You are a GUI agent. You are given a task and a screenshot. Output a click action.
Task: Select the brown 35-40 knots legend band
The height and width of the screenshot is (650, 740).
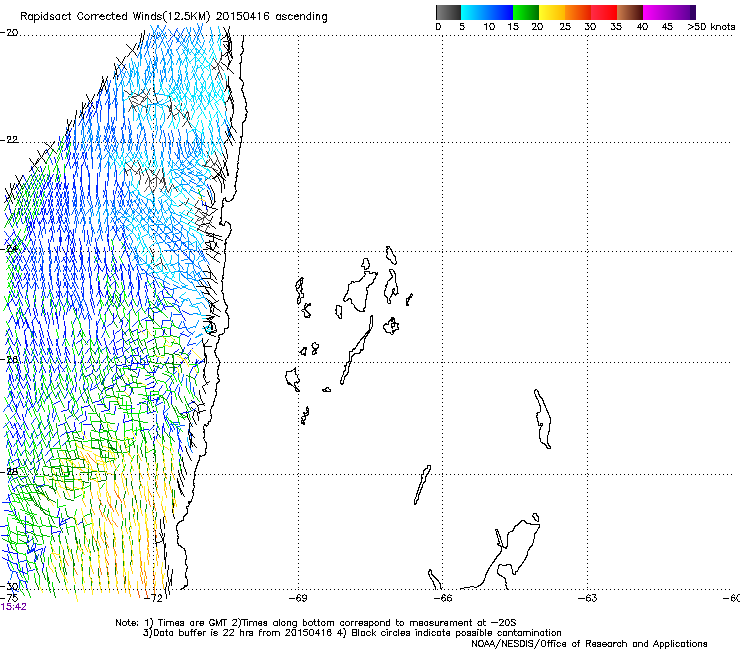[x=630, y=12]
